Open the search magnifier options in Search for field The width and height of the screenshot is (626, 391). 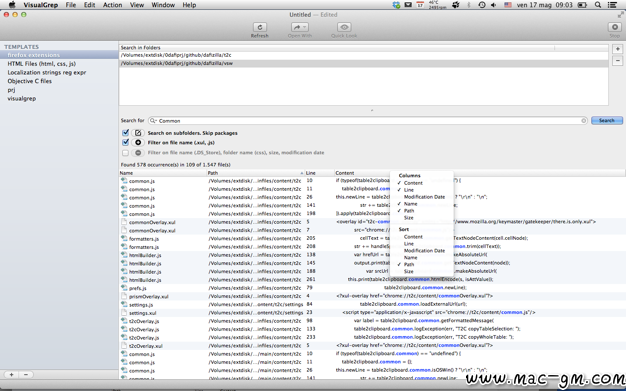pos(153,121)
